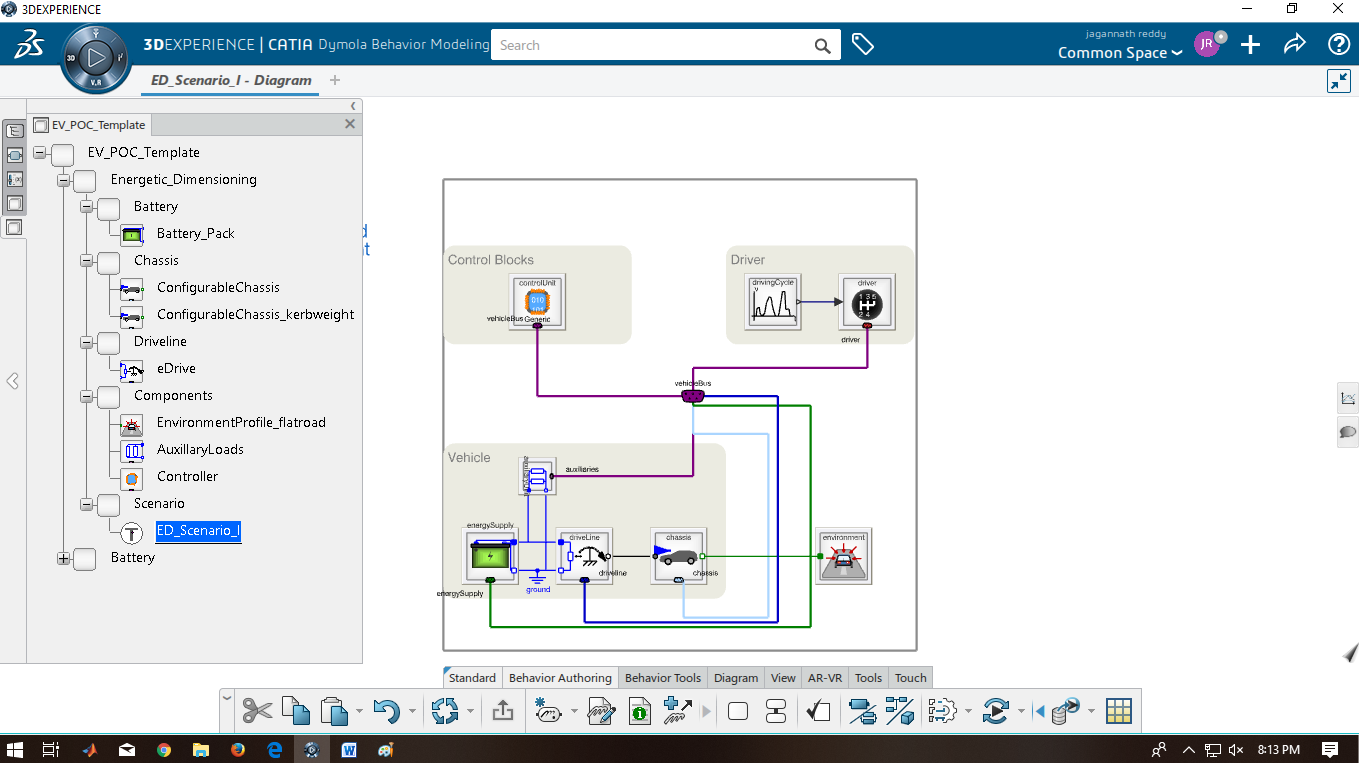The width and height of the screenshot is (1359, 763).
Task: Close the EV_POC_Template panel
Action: [x=350, y=124]
